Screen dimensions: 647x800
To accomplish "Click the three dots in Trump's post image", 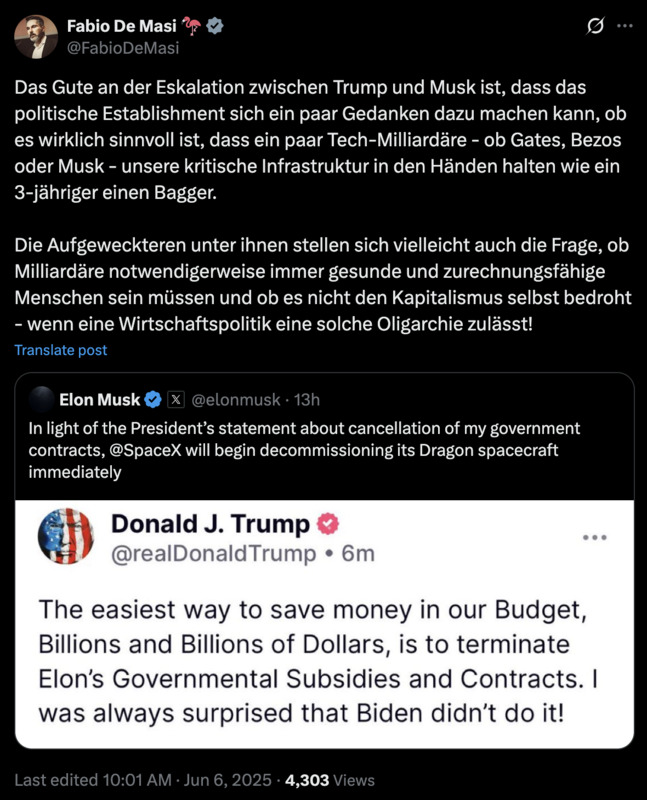I will tap(595, 537).
